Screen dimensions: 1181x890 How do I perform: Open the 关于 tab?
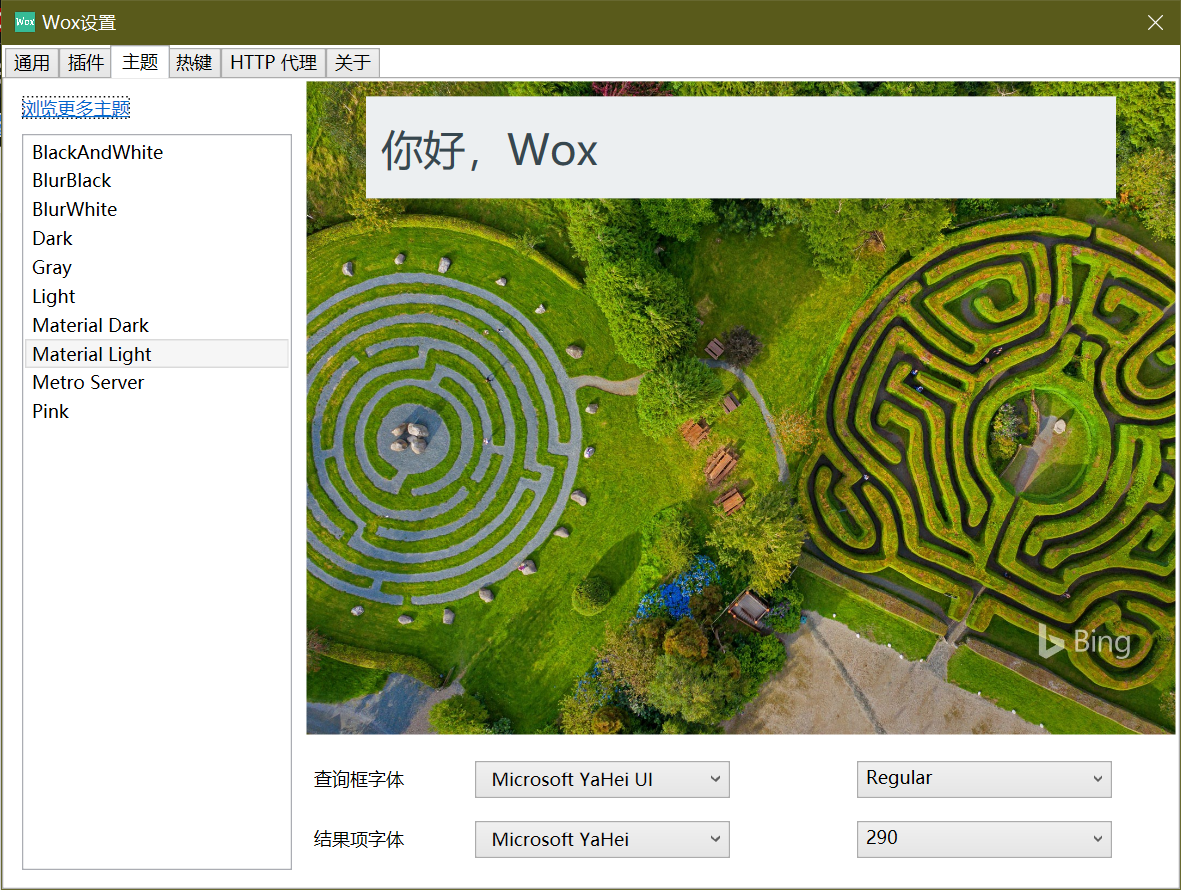click(352, 62)
